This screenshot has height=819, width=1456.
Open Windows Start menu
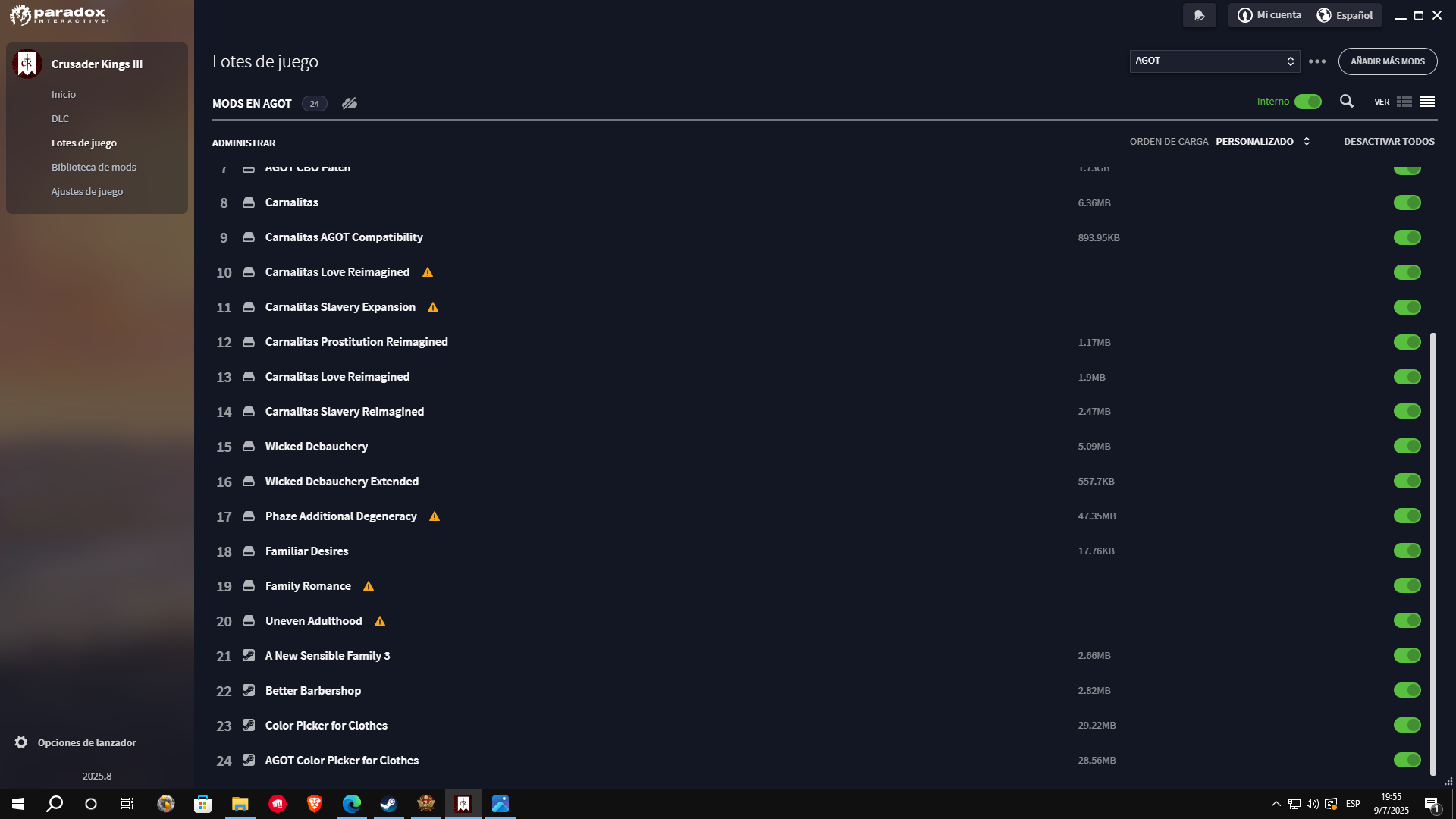click(18, 804)
